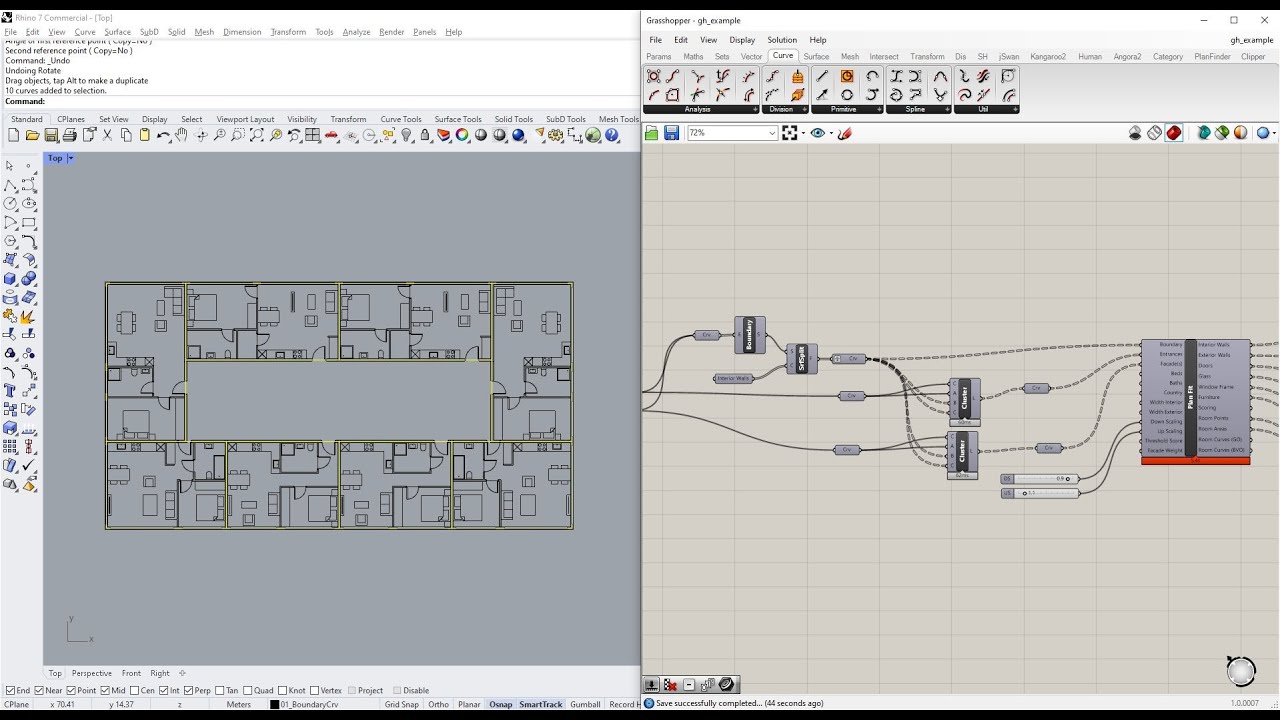The image size is (1280, 720).
Task: Toggle the Near osnap checkbox
Action: pos(40,690)
